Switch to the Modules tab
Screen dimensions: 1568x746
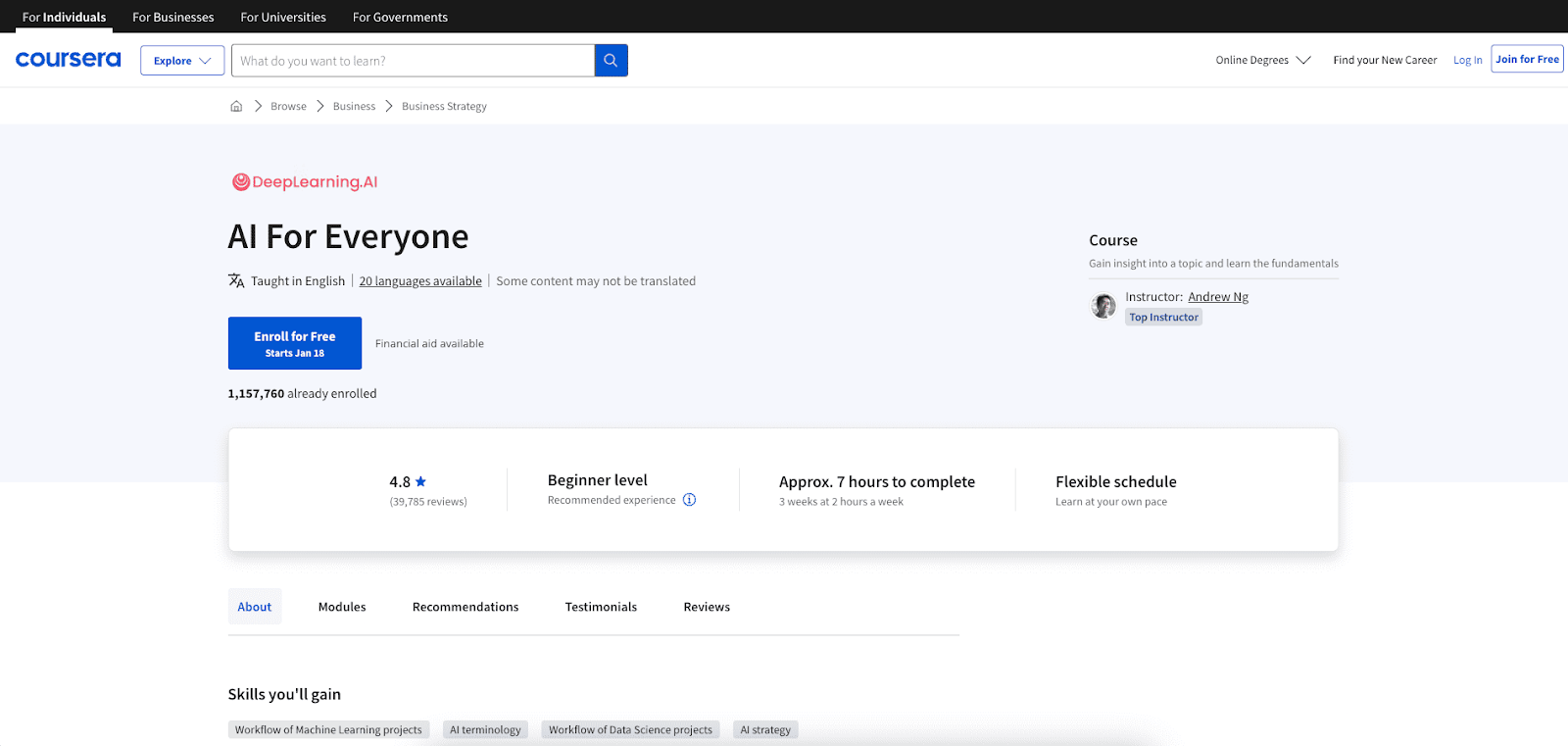point(342,607)
